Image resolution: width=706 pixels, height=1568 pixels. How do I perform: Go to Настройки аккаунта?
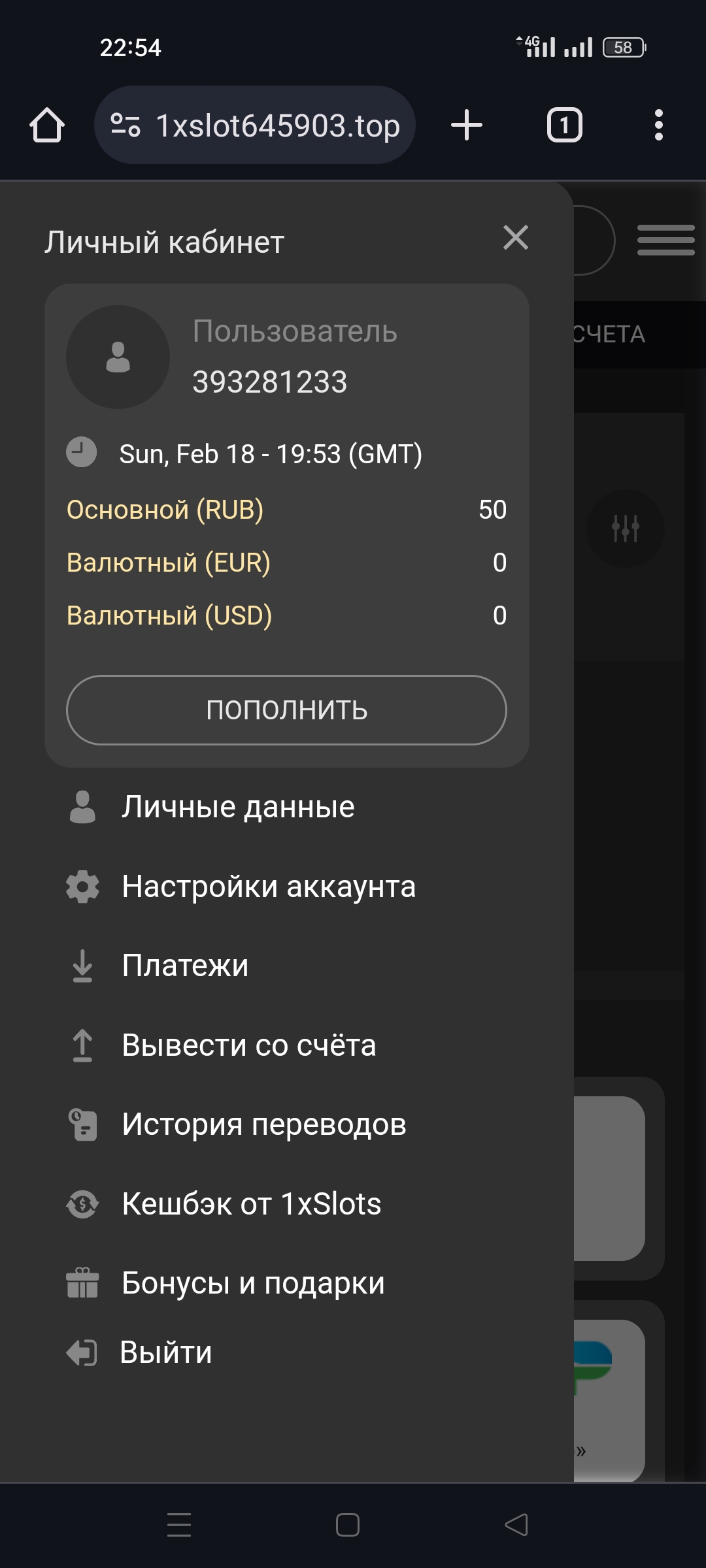(x=268, y=887)
